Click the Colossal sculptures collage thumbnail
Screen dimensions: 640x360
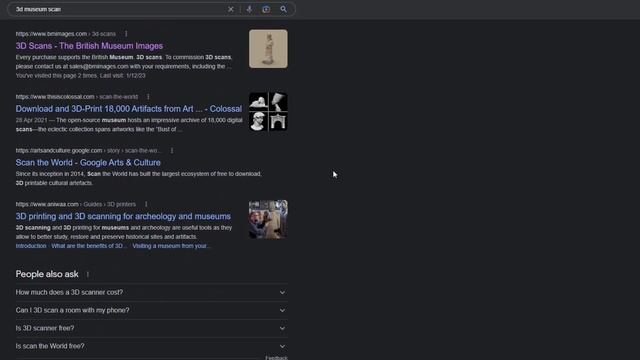click(268, 111)
